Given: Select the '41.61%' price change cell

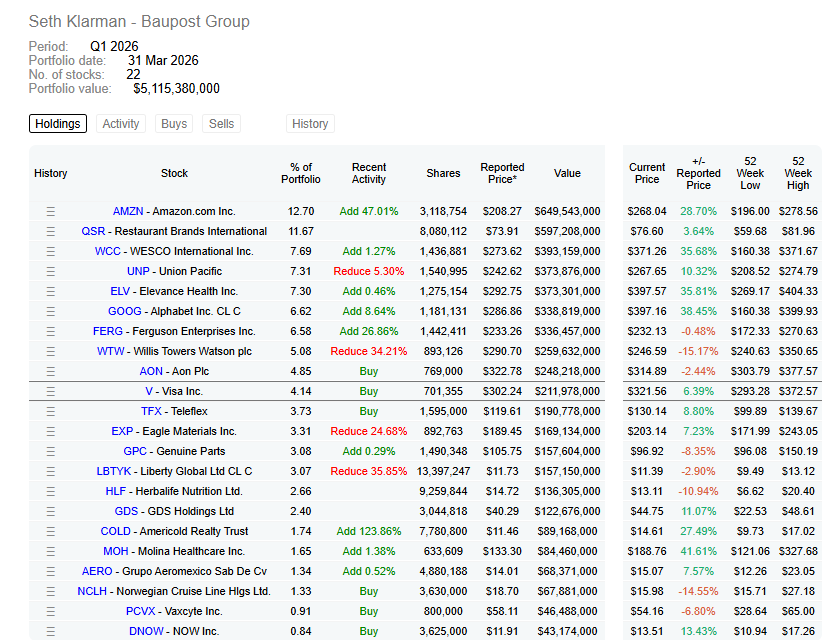Looking at the screenshot, I should pyautogui.click(x=698, y=551).
